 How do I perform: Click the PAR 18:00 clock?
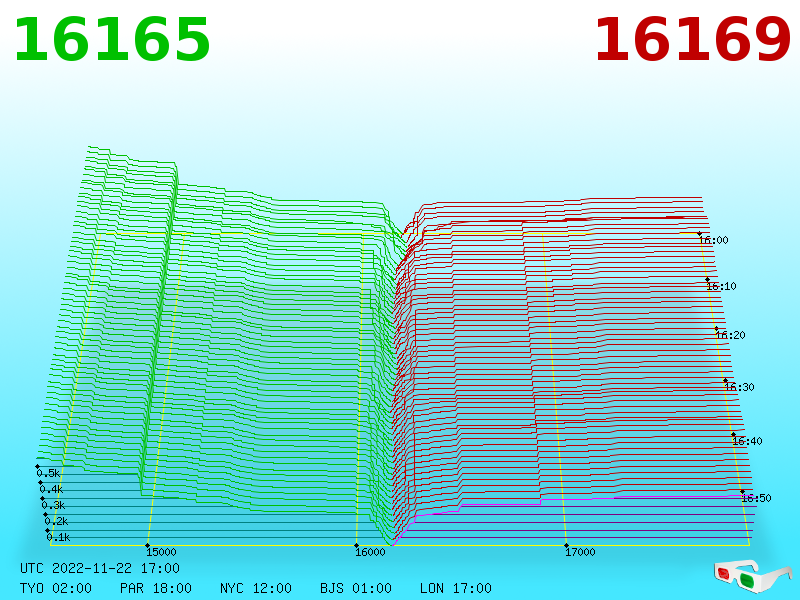pos(156,588)
